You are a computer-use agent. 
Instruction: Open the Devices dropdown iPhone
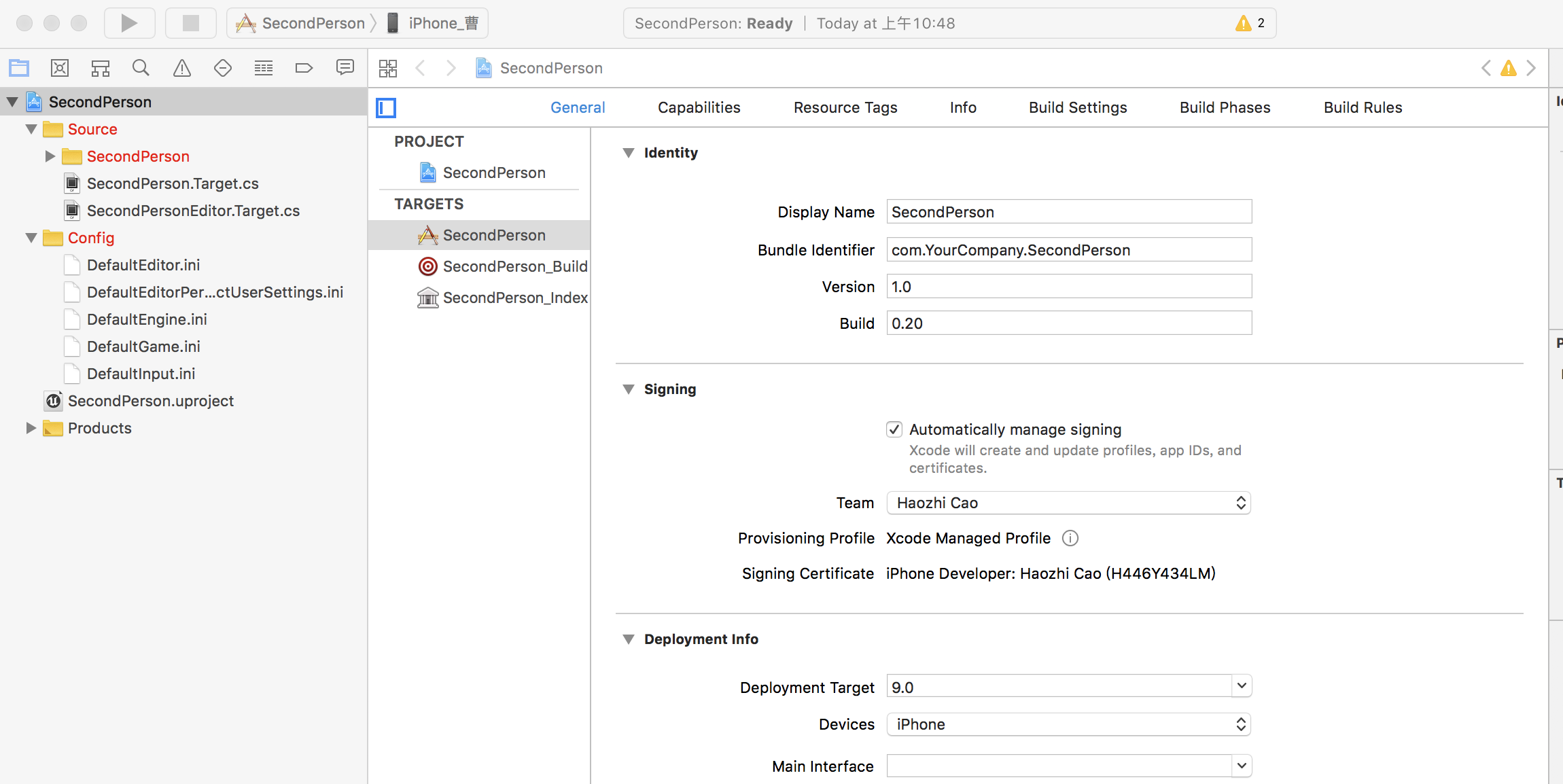[1069, 724]
